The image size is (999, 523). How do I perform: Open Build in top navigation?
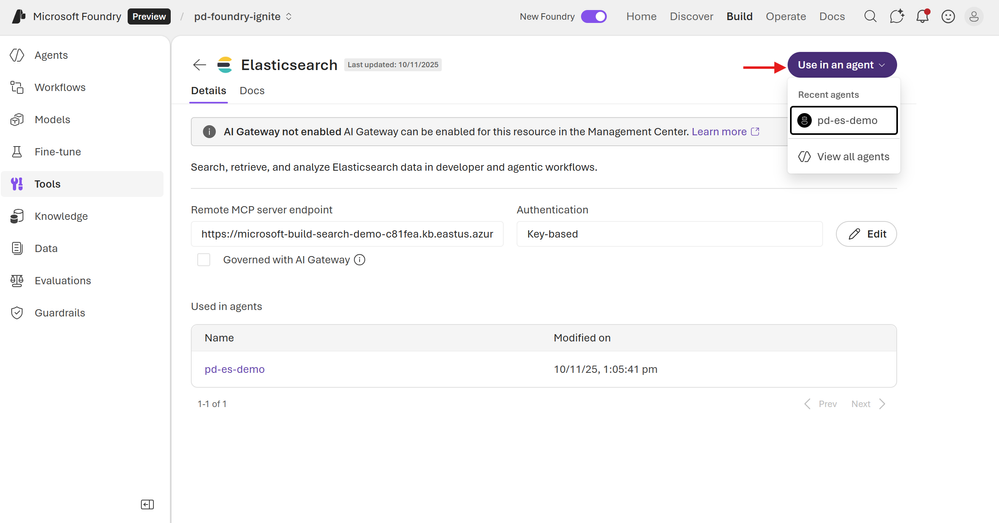(739, 17)
